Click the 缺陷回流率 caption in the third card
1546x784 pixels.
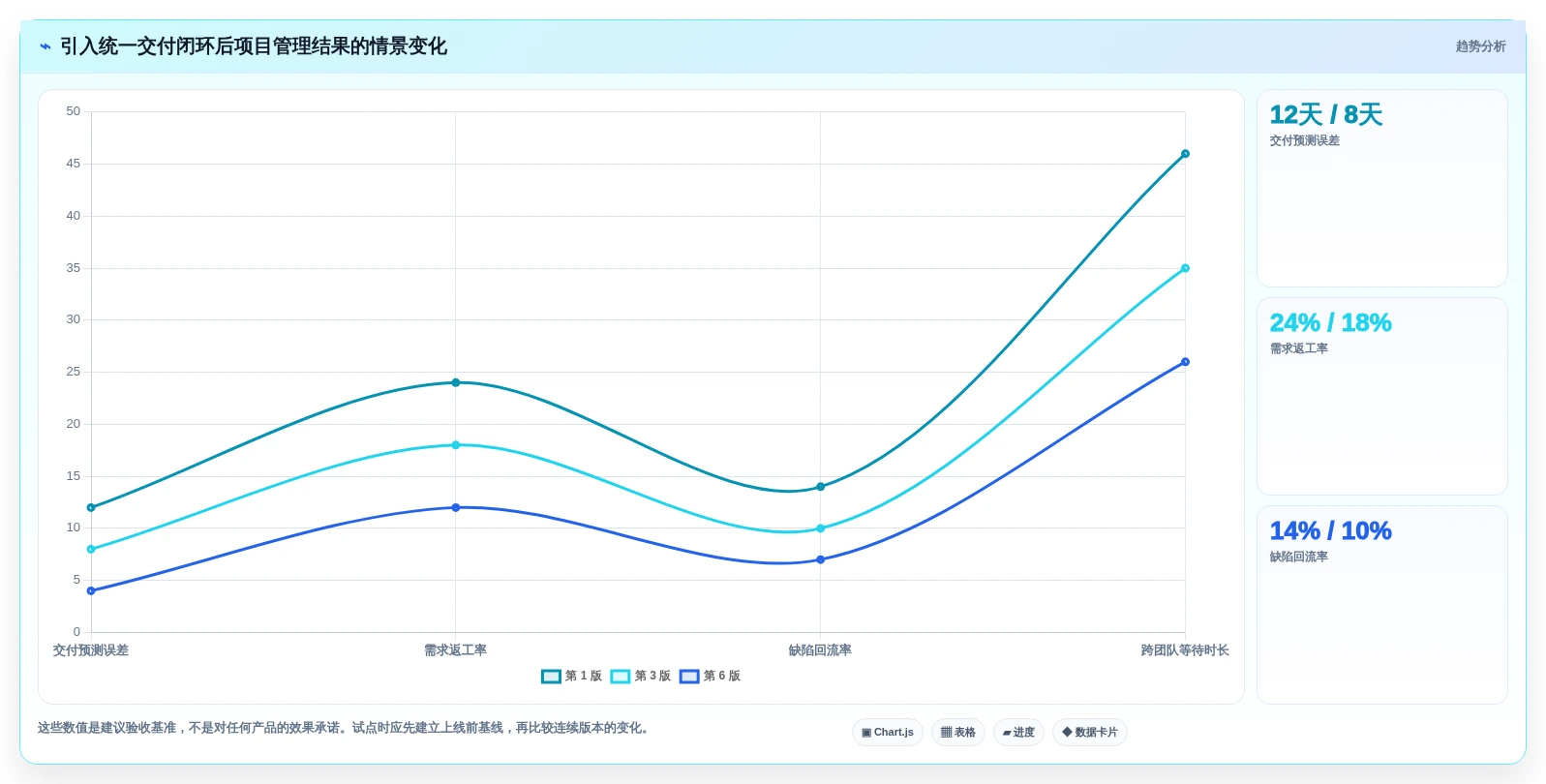coord(1299,557)
